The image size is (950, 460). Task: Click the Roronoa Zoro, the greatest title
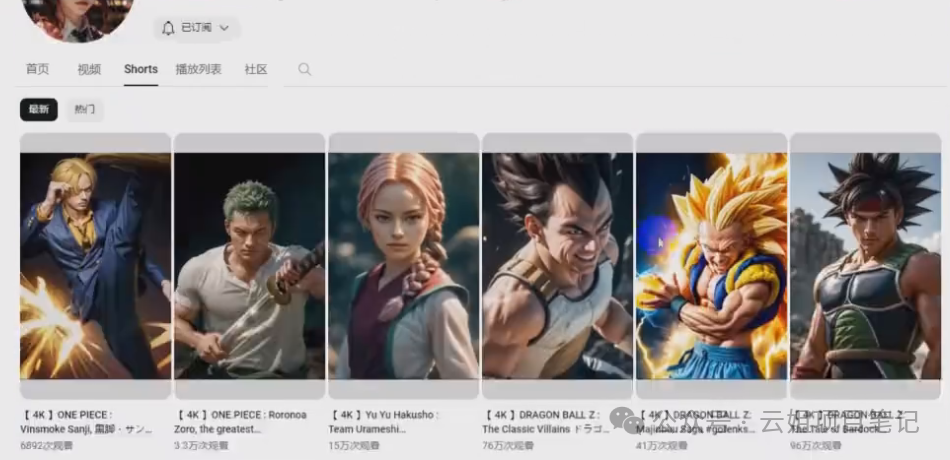[241, 422]
